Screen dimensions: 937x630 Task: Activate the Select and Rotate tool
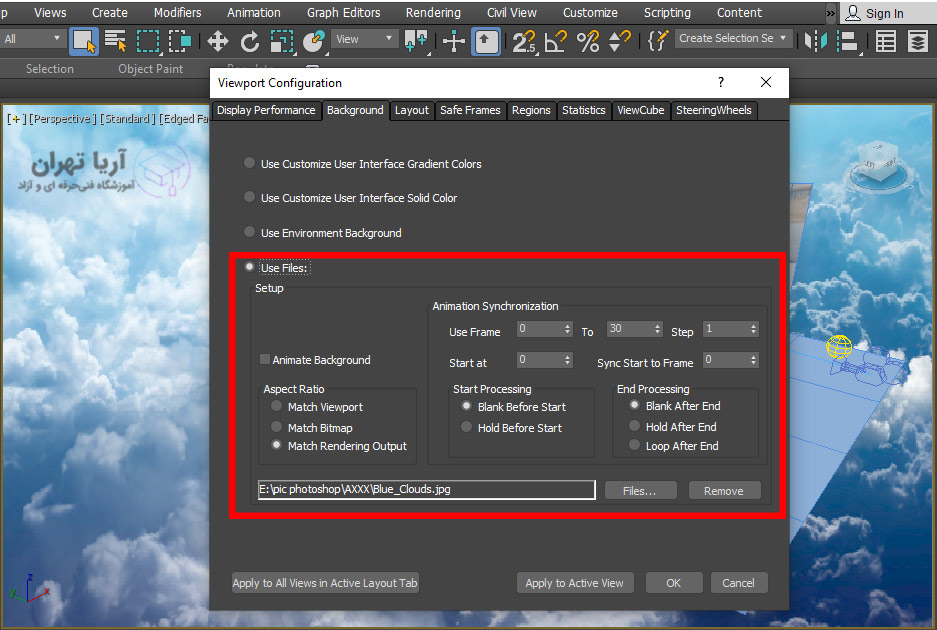point(250,41)
